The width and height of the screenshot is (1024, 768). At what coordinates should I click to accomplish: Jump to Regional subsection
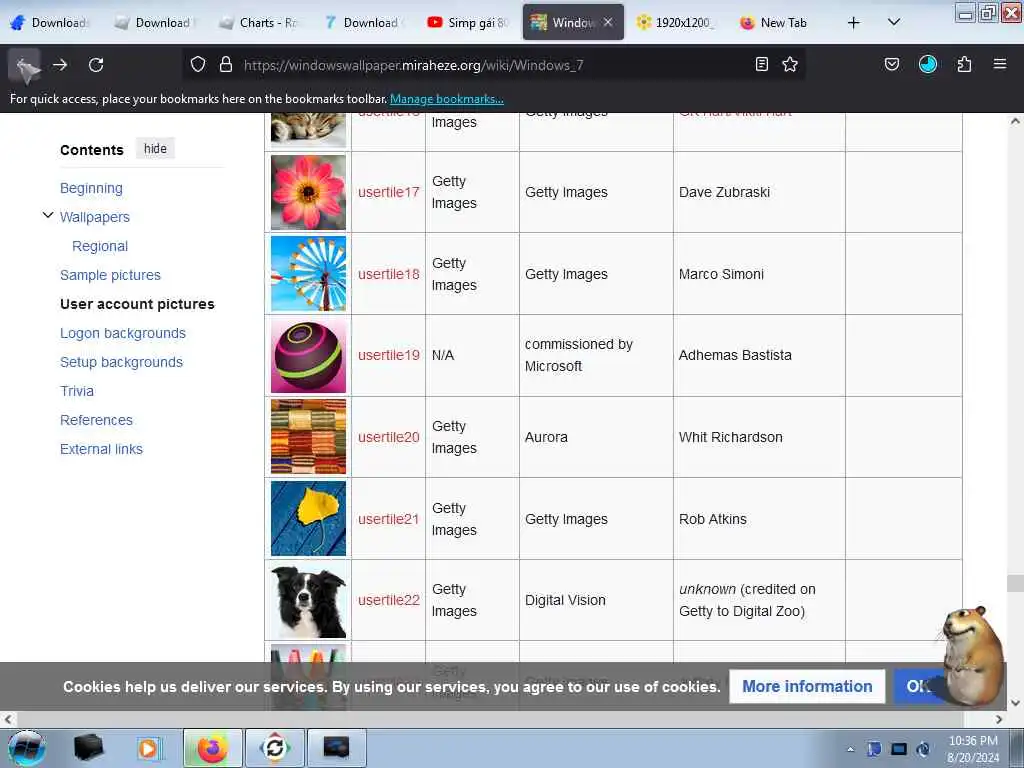pos(100,246)
